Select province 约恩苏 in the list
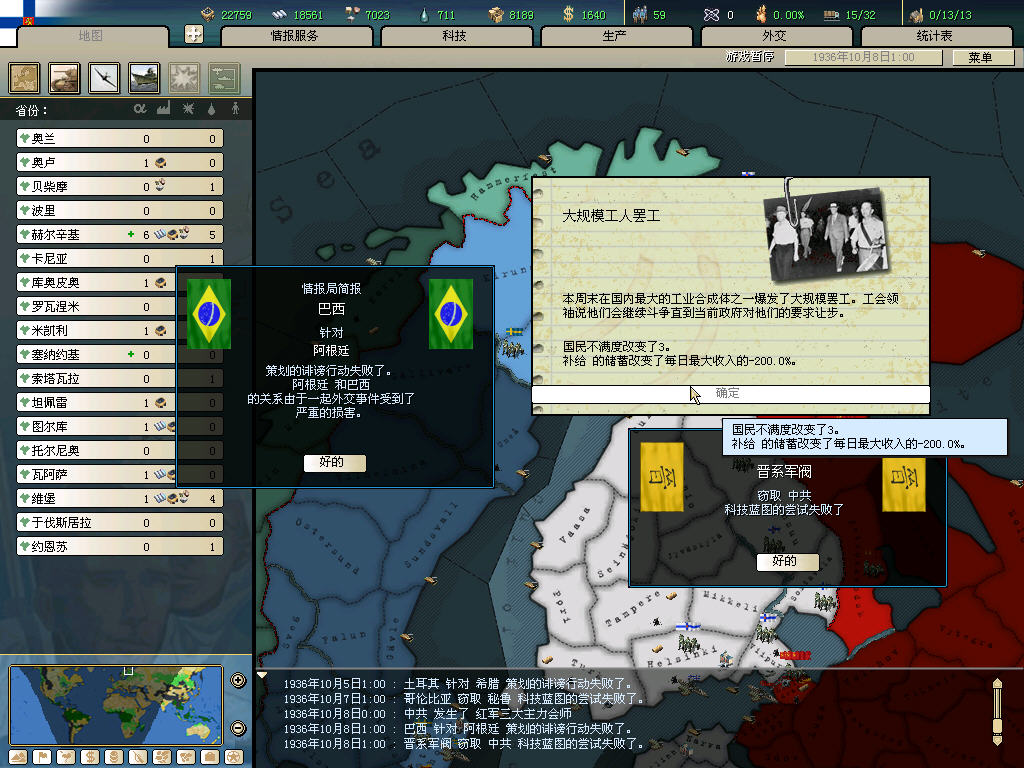The image size is (1024, 768). click(120, 547)
